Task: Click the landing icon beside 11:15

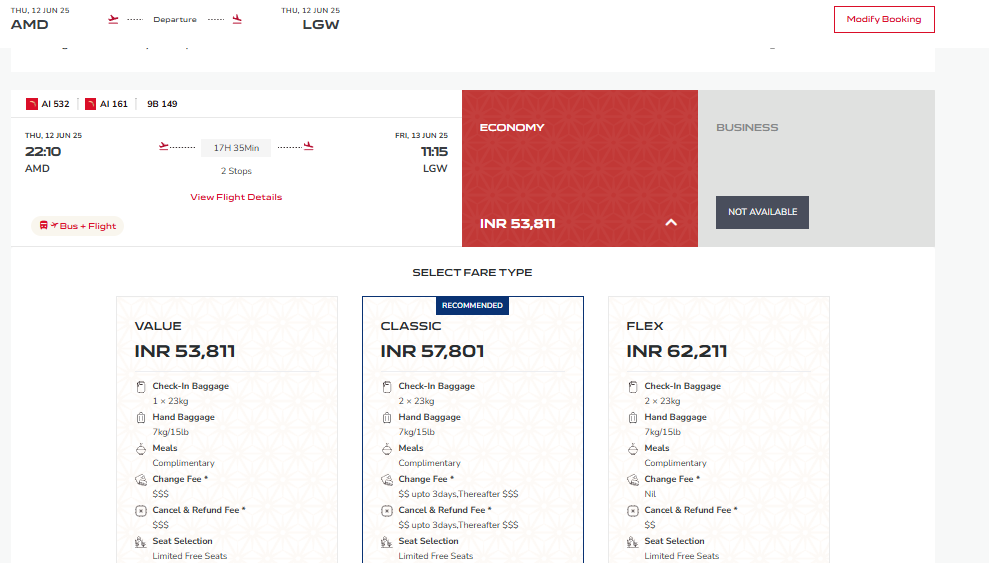Action: pyautogui.click(x=308, y=146)
